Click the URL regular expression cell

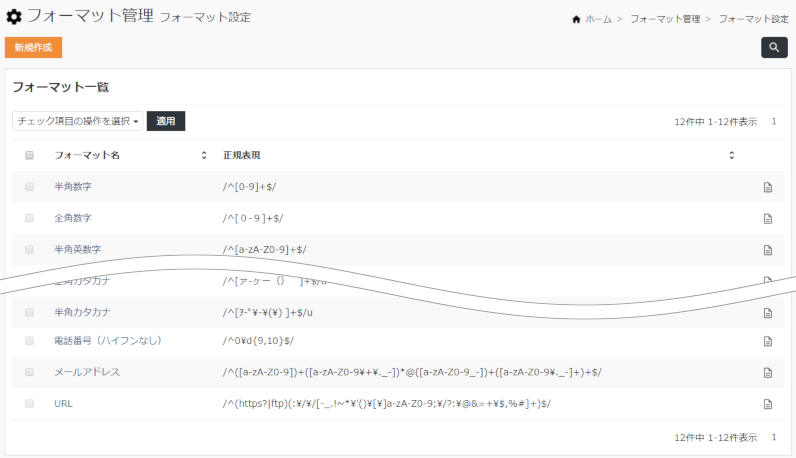tap(386, 404)
